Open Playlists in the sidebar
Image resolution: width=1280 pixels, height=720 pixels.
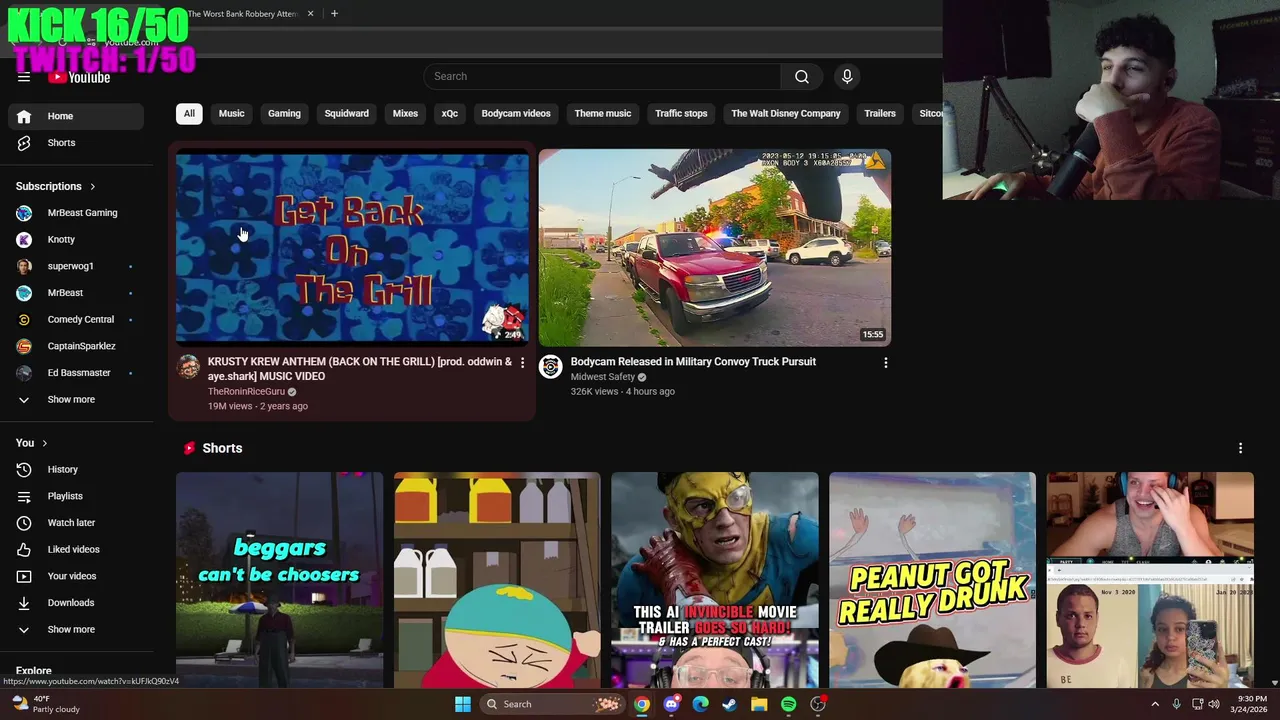click(76, 496)
